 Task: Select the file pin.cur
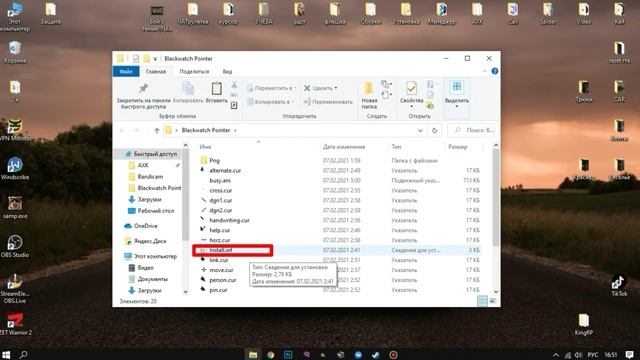click(x=218, y=290)
